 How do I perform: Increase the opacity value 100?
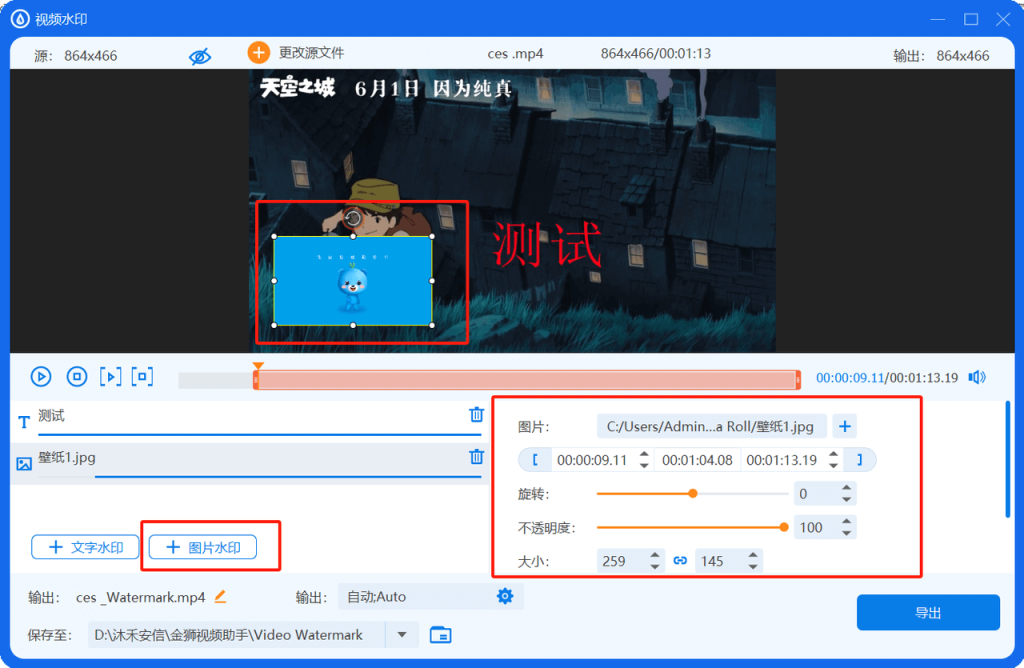coord(846,522)
